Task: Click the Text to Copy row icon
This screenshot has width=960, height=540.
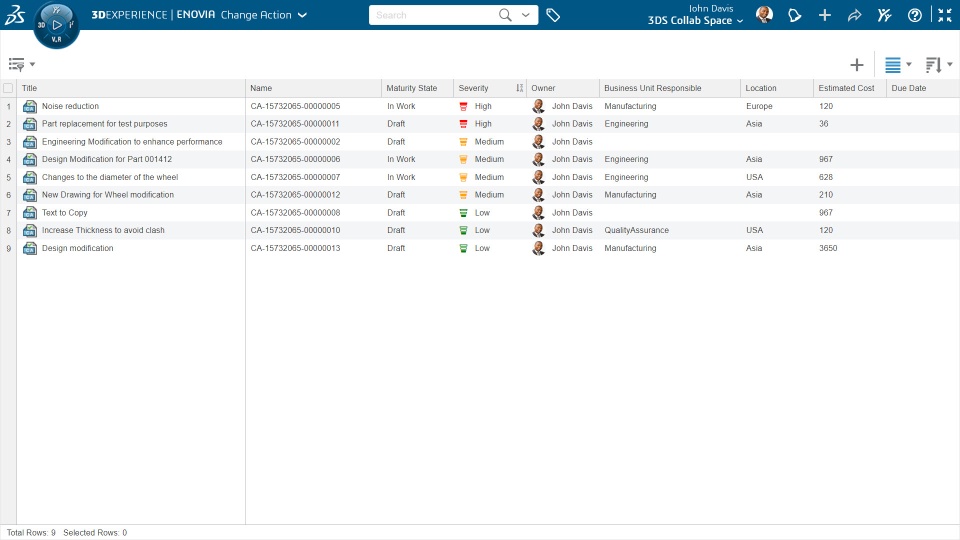Action: click(x=29, y=213)
